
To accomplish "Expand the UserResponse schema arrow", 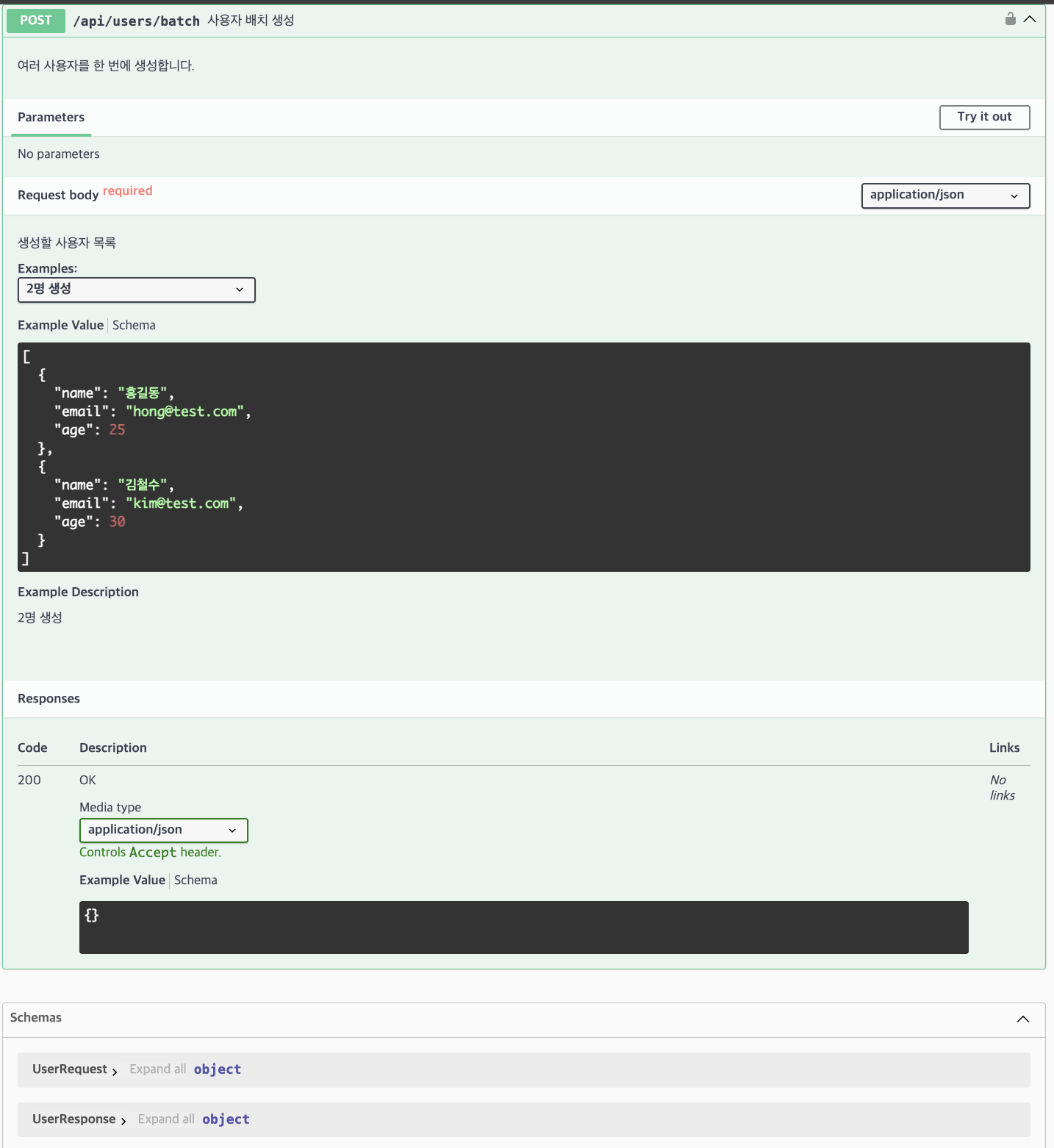I will pyautogui.click(x=123, y=1121).
